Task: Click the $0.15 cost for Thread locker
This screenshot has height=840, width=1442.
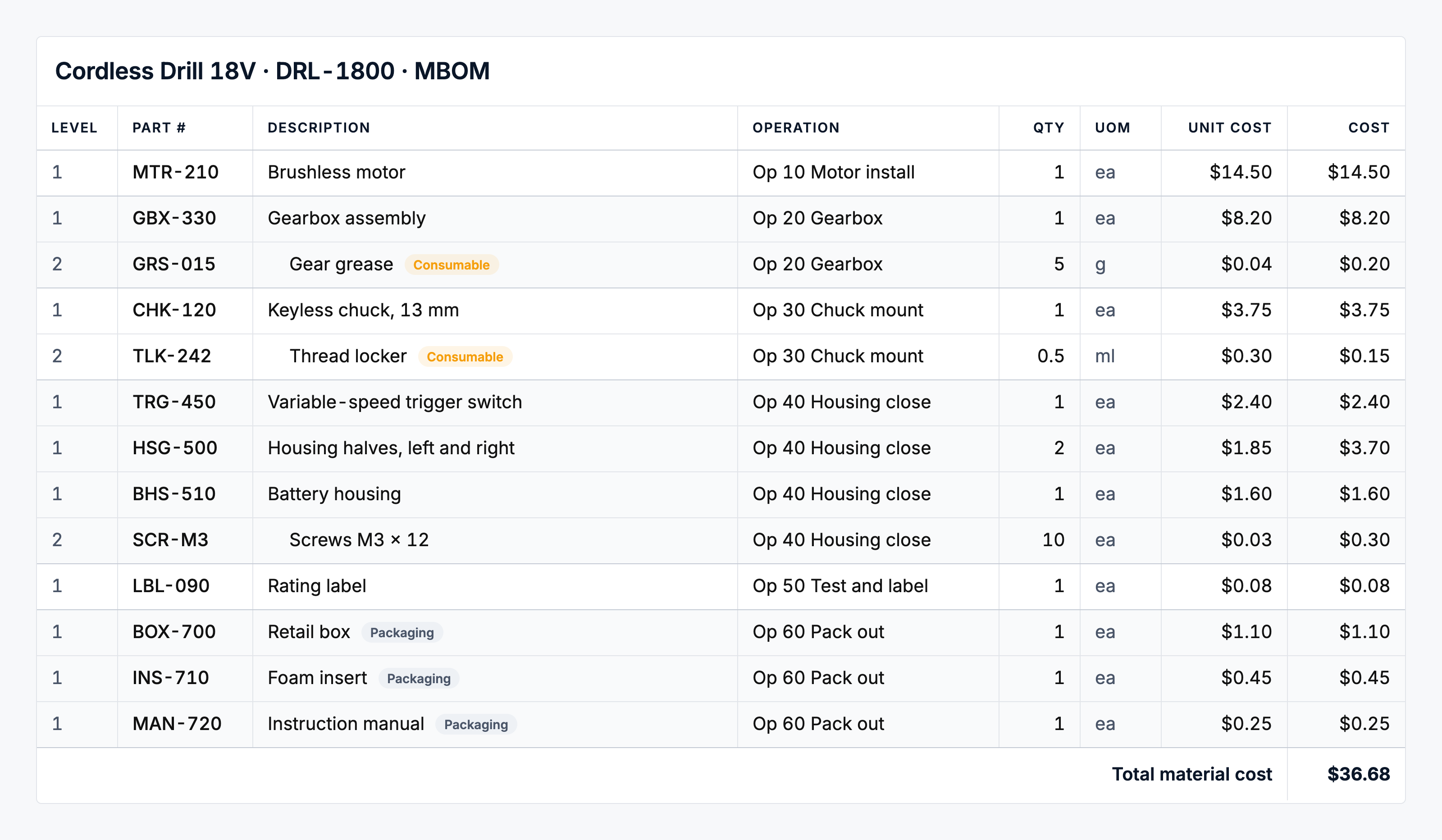Action: [x=1364, y=356]
